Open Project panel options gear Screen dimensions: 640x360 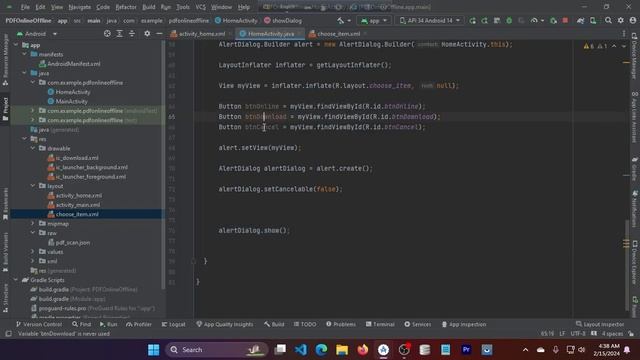pyautogui.click(x=147, y=34)
